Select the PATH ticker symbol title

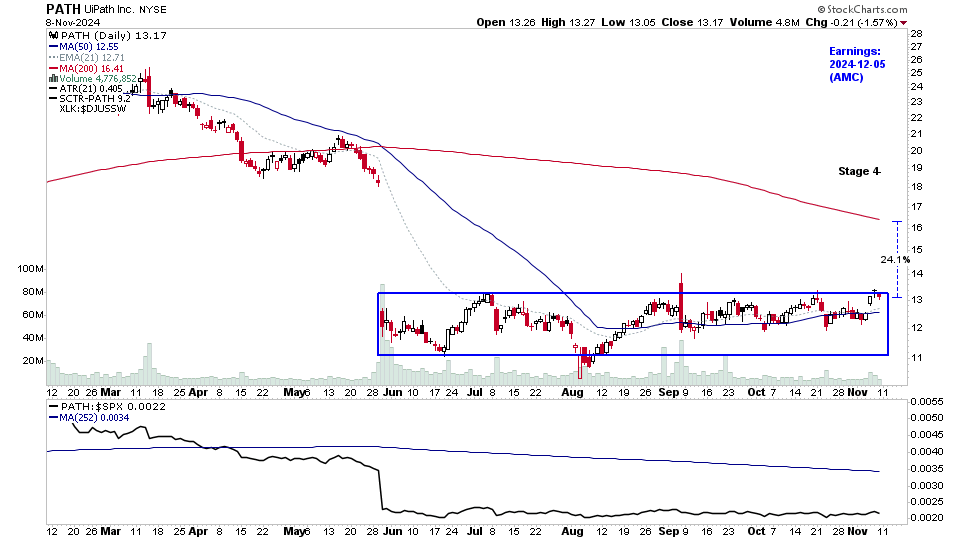pos(64,9)
